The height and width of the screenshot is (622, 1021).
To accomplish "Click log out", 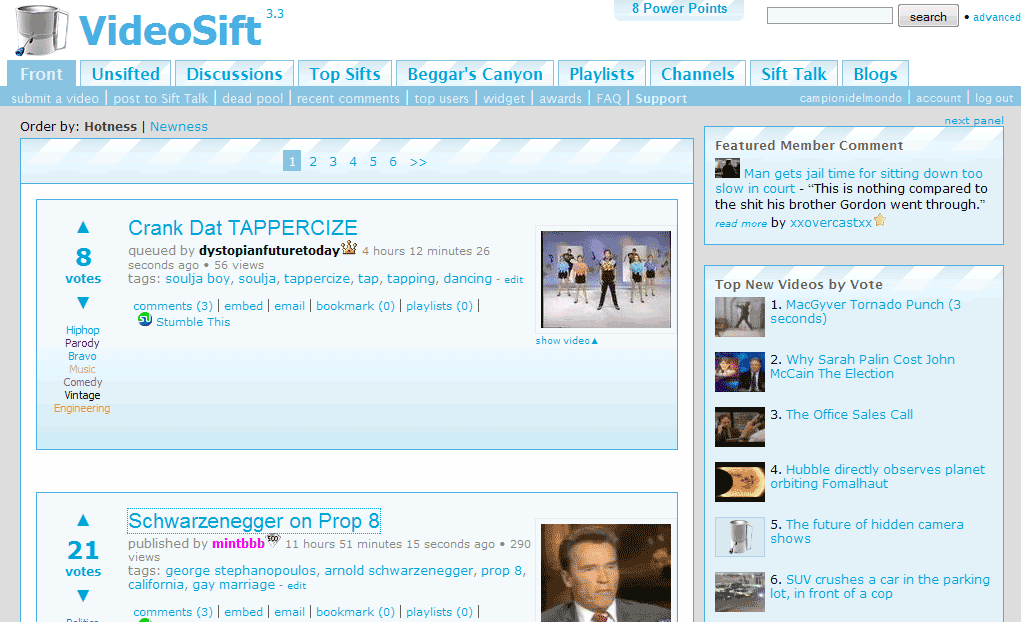I will pyautogui.click(x=994, y=98).
